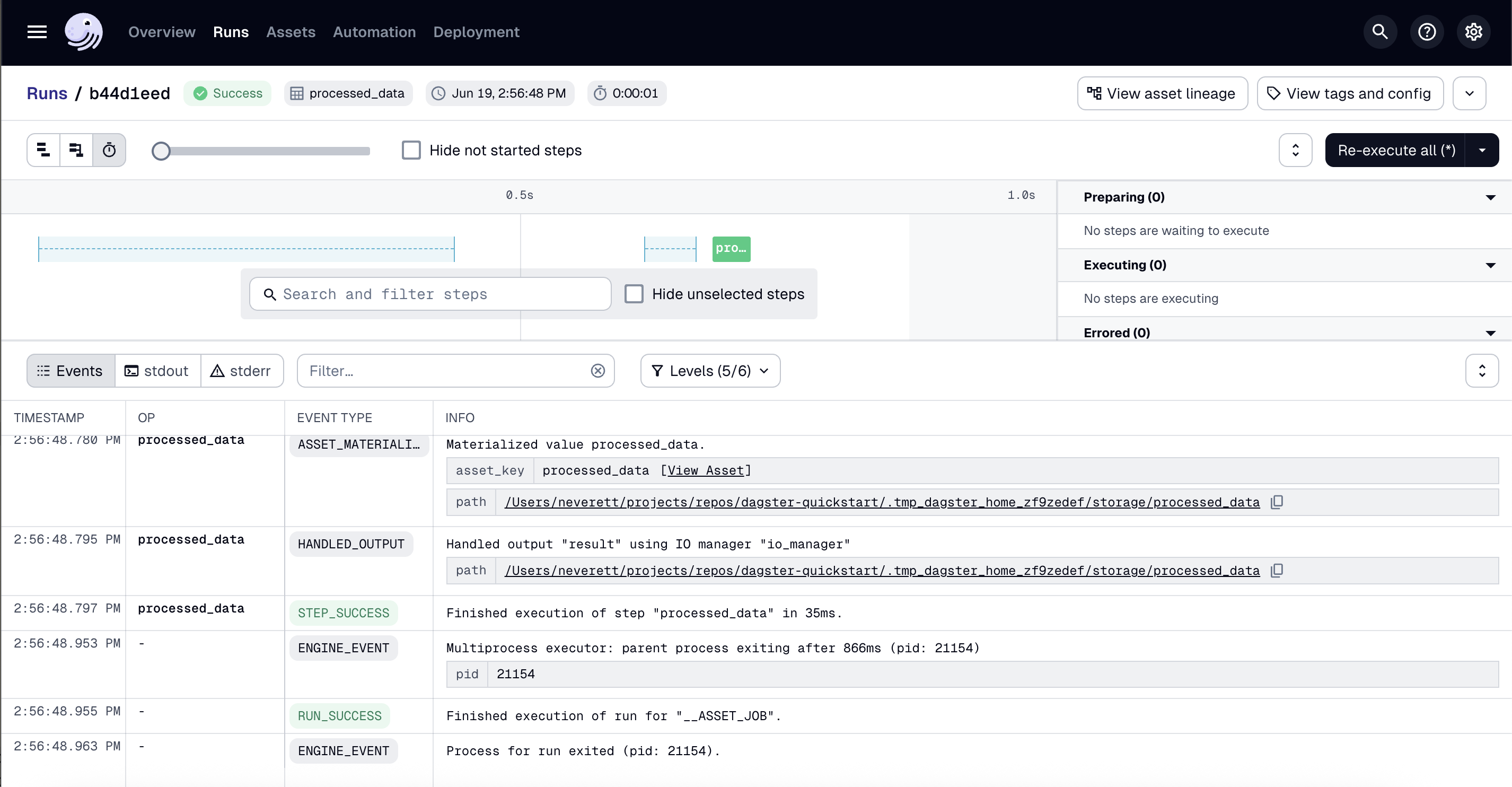Open the Levels (5/6) filter dropdown

click(x=710, y=371)
